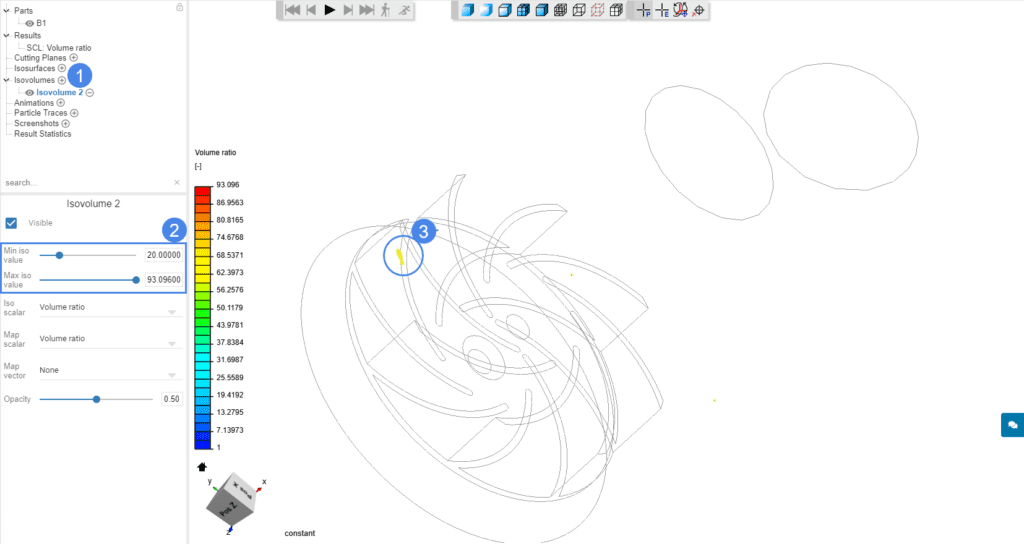Play the animation
This screenshot has height=544, width=1024.
pos(330,10)
